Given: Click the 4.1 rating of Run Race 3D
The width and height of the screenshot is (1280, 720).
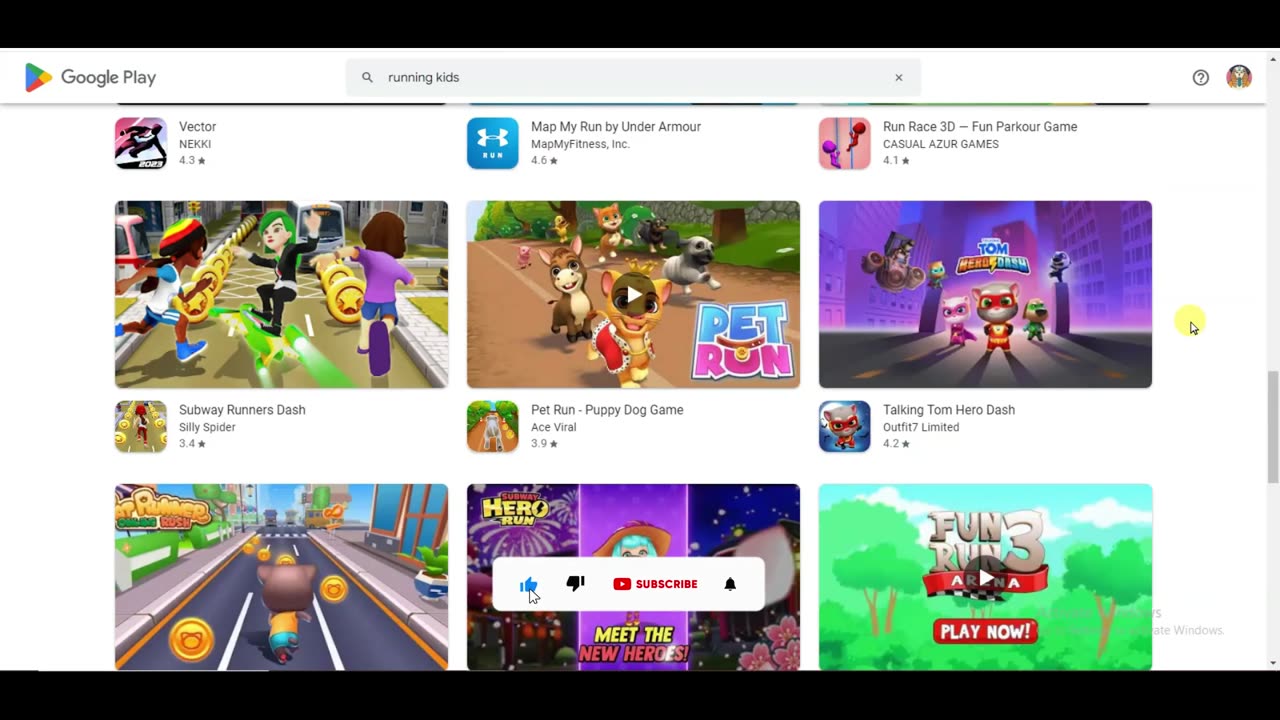Looking at the screenshot, I should tap(896, 160).
